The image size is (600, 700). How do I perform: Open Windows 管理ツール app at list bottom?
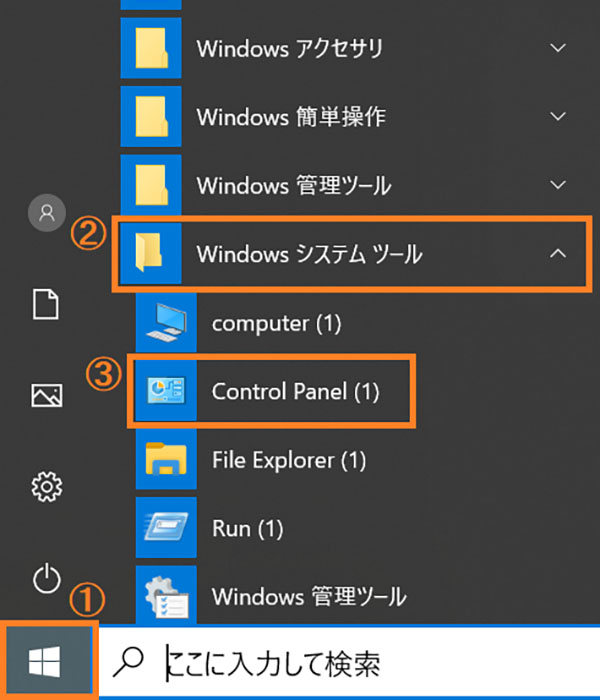tap(308, 596)
